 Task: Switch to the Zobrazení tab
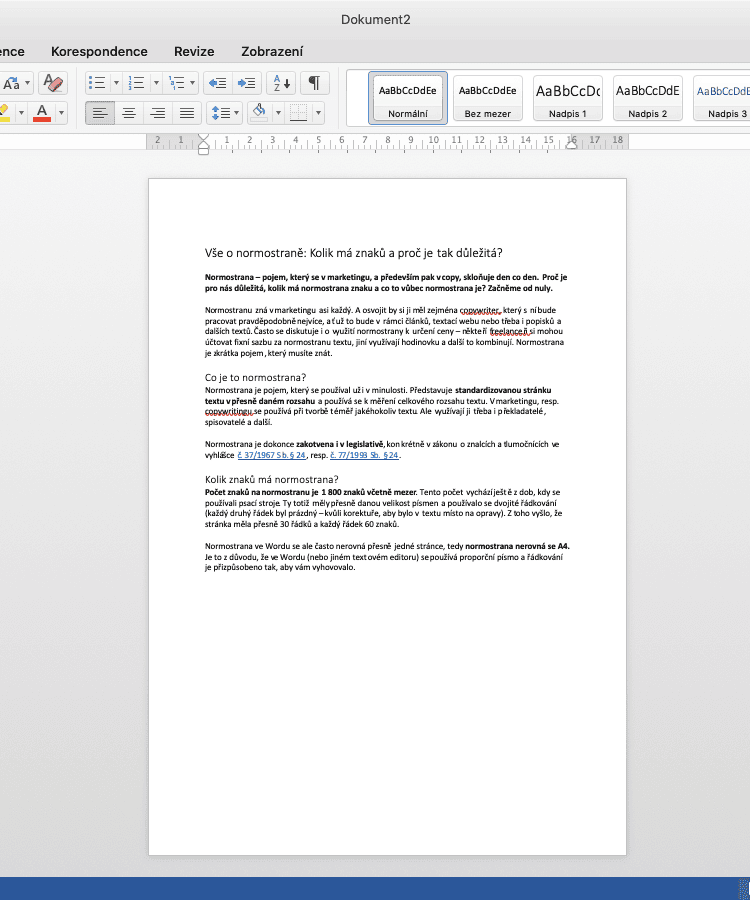[x=272, y=51]
